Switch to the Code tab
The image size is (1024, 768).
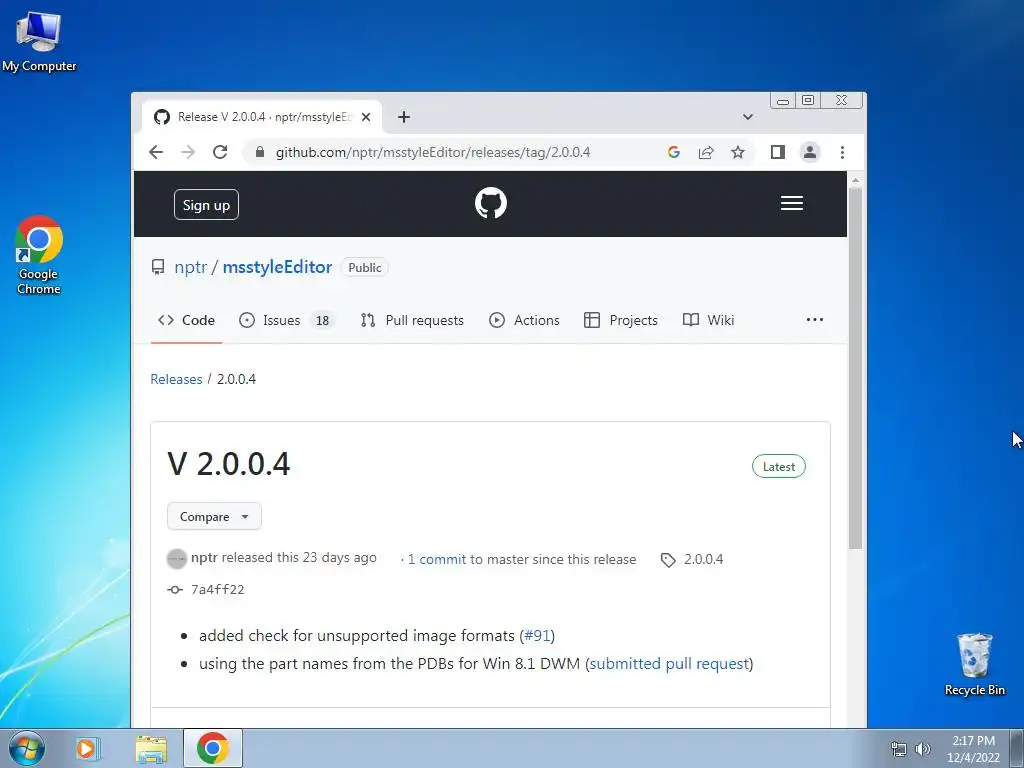point(186,320)
